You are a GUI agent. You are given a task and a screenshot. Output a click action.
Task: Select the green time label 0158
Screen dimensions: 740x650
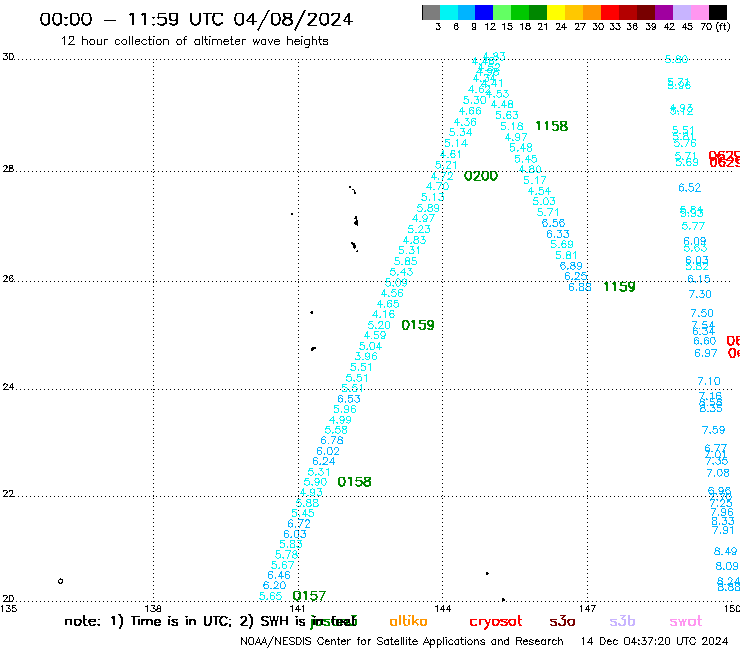pyautogui.click(x=354, y=482)
